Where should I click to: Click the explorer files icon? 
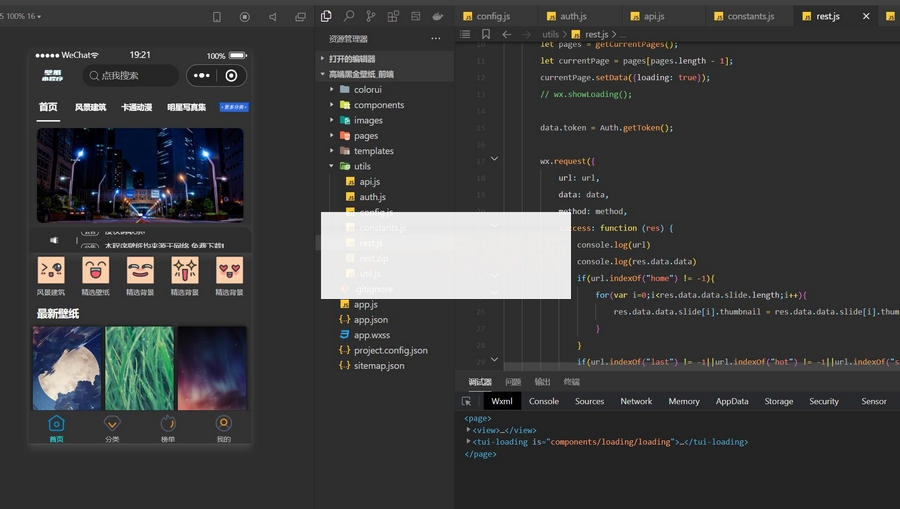(326, 16)
